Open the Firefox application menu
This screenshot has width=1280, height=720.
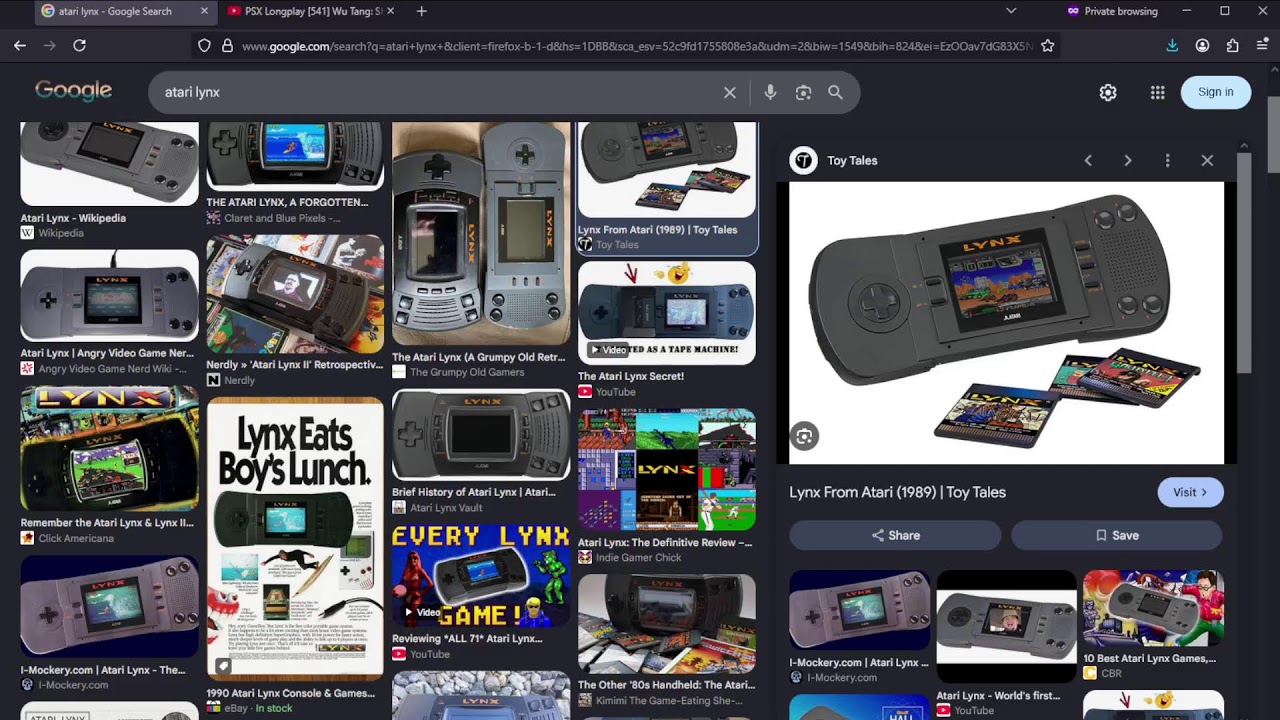tap(1262, 45)
